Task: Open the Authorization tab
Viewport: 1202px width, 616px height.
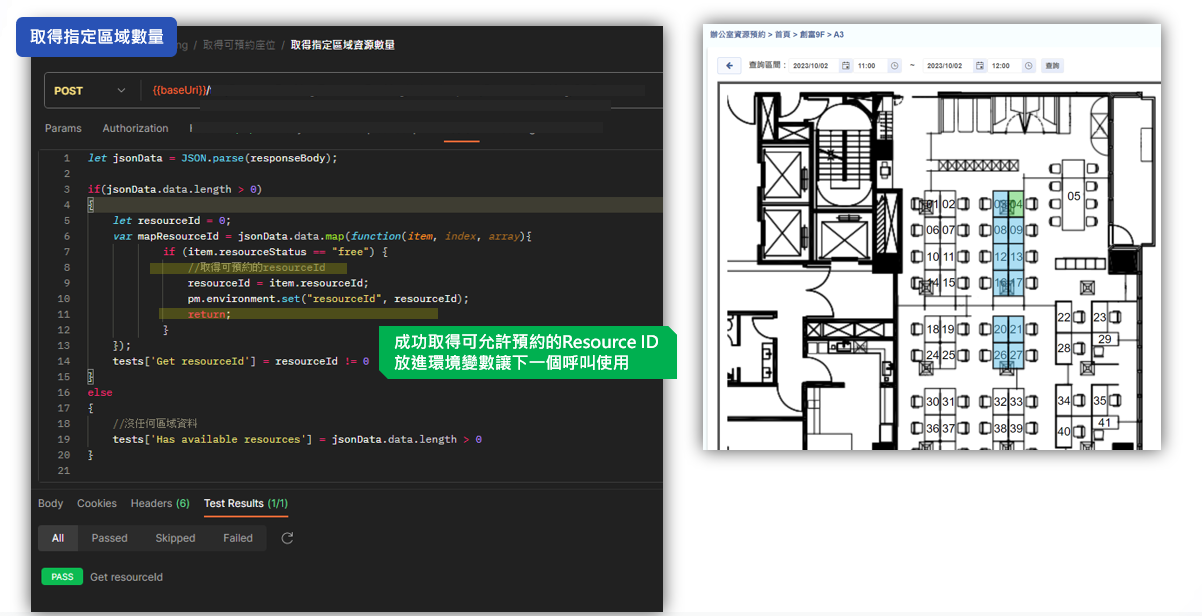Action: 135,128
